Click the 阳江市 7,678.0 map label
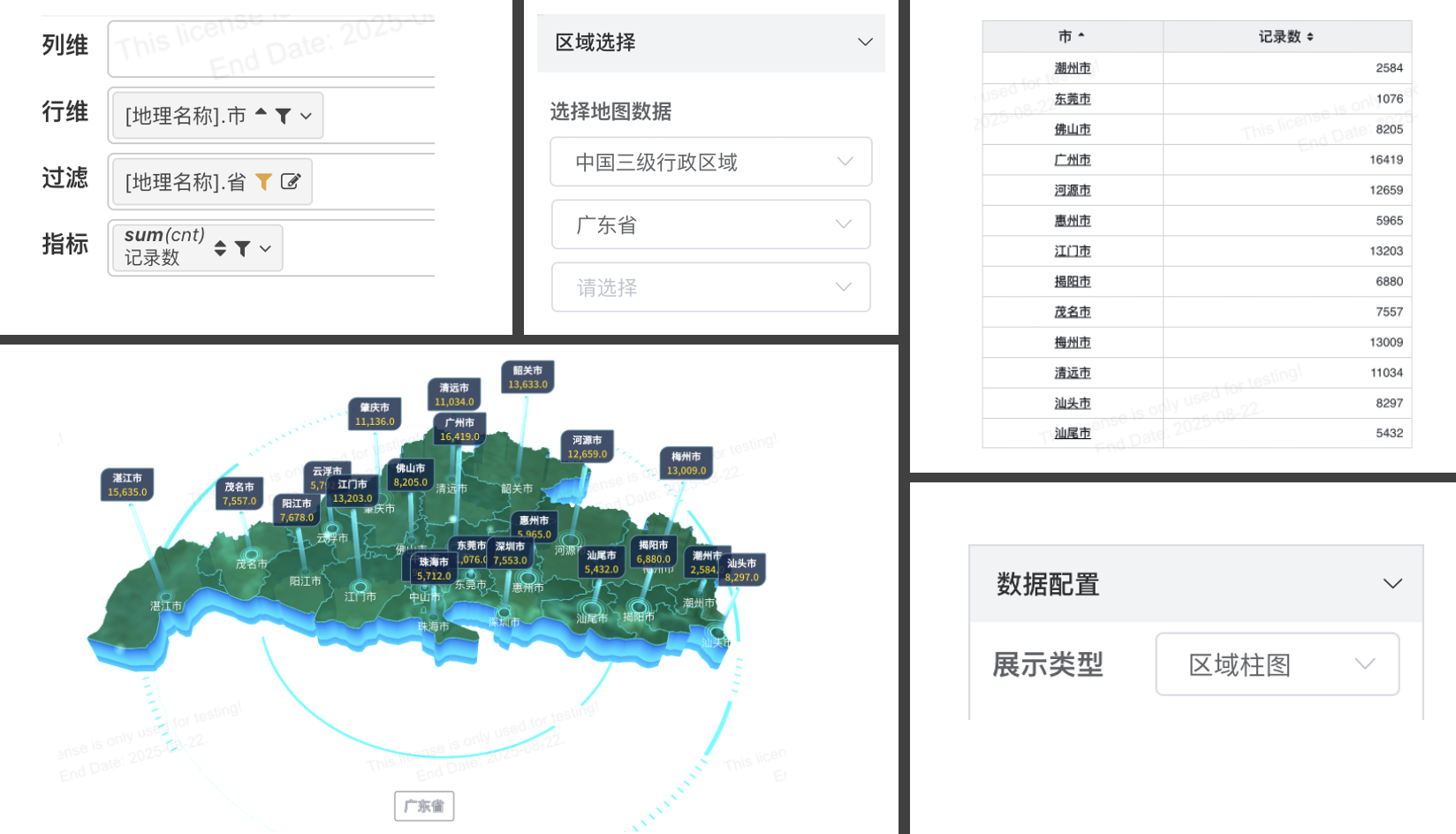Image resolution: width=1456 pixels, height=834 pixels. click(297, 511)
